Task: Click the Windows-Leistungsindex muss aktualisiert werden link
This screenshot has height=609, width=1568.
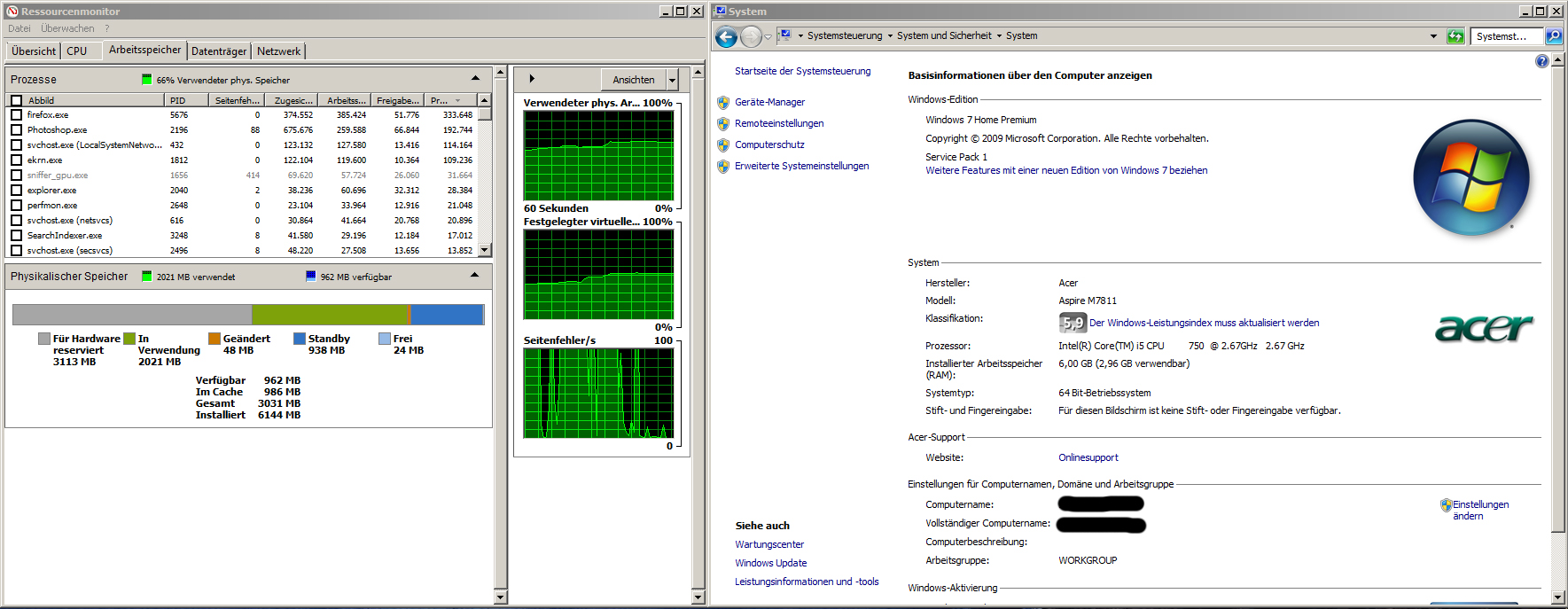Action: pos(1204,324)
